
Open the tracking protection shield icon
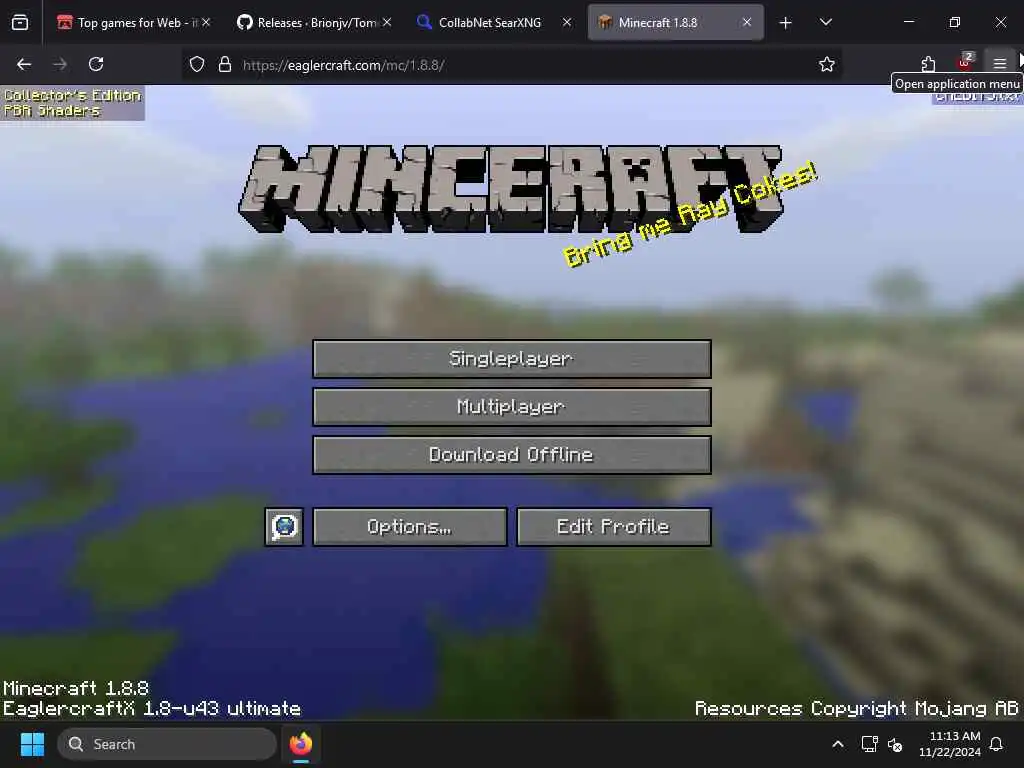click(197, 65)
